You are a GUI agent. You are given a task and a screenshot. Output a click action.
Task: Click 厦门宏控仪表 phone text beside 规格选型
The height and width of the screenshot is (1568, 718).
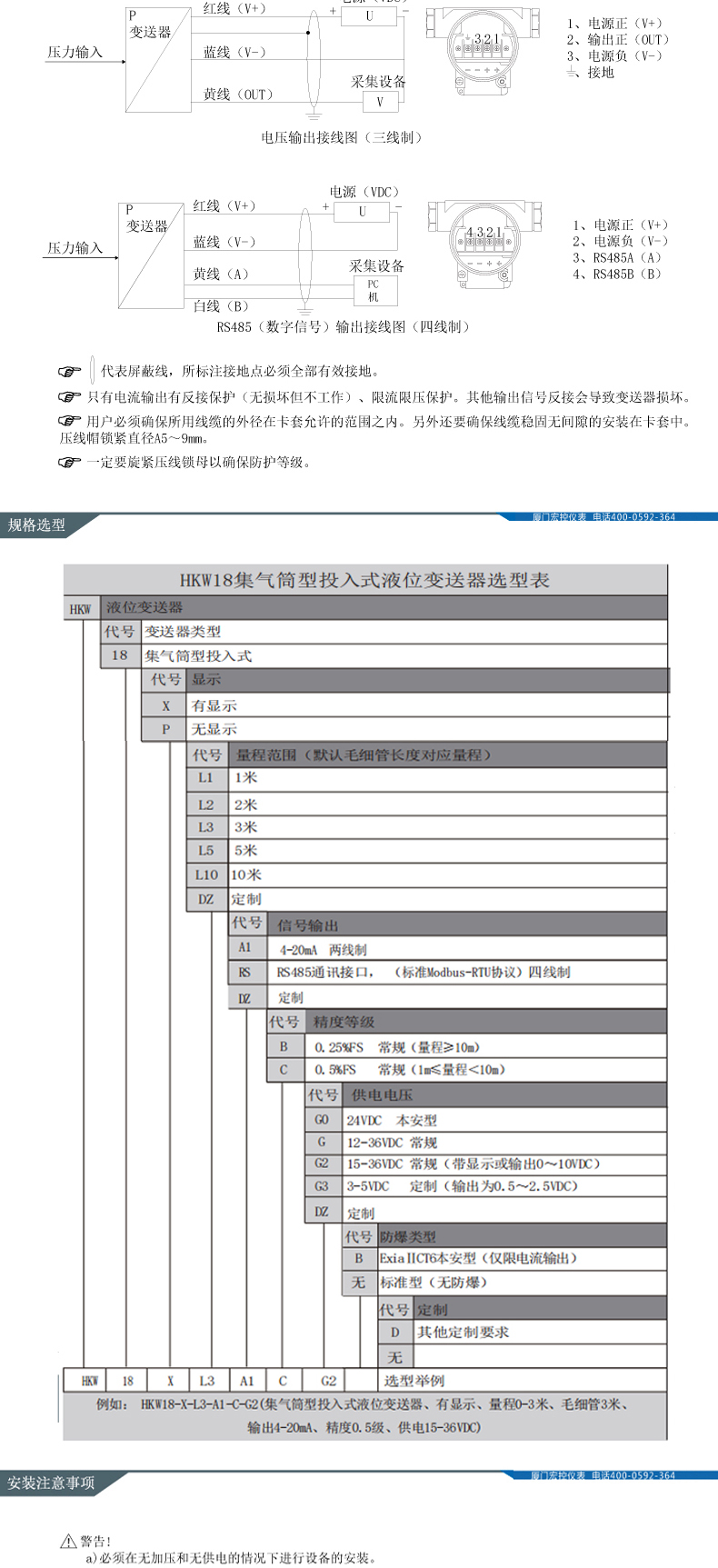[603, 517]
